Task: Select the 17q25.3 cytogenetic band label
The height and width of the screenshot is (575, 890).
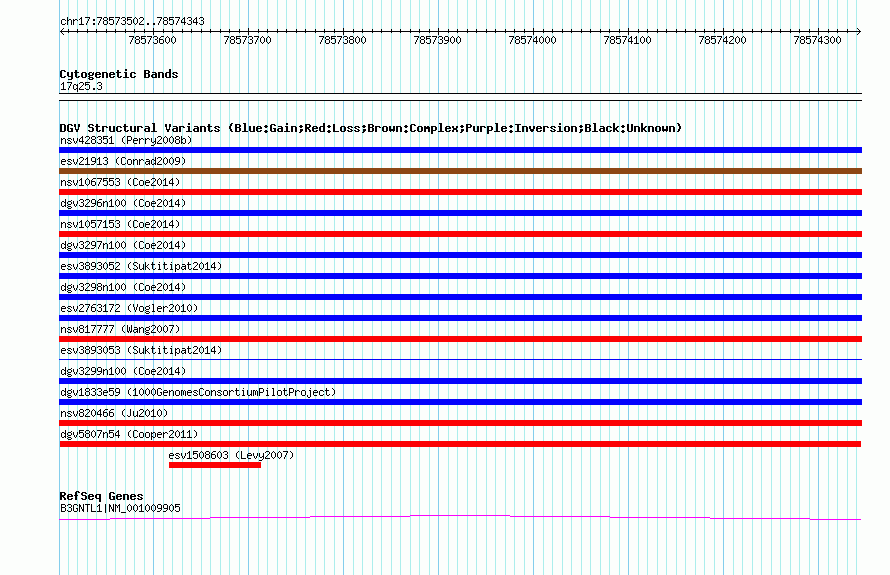Action: point(81,86)
